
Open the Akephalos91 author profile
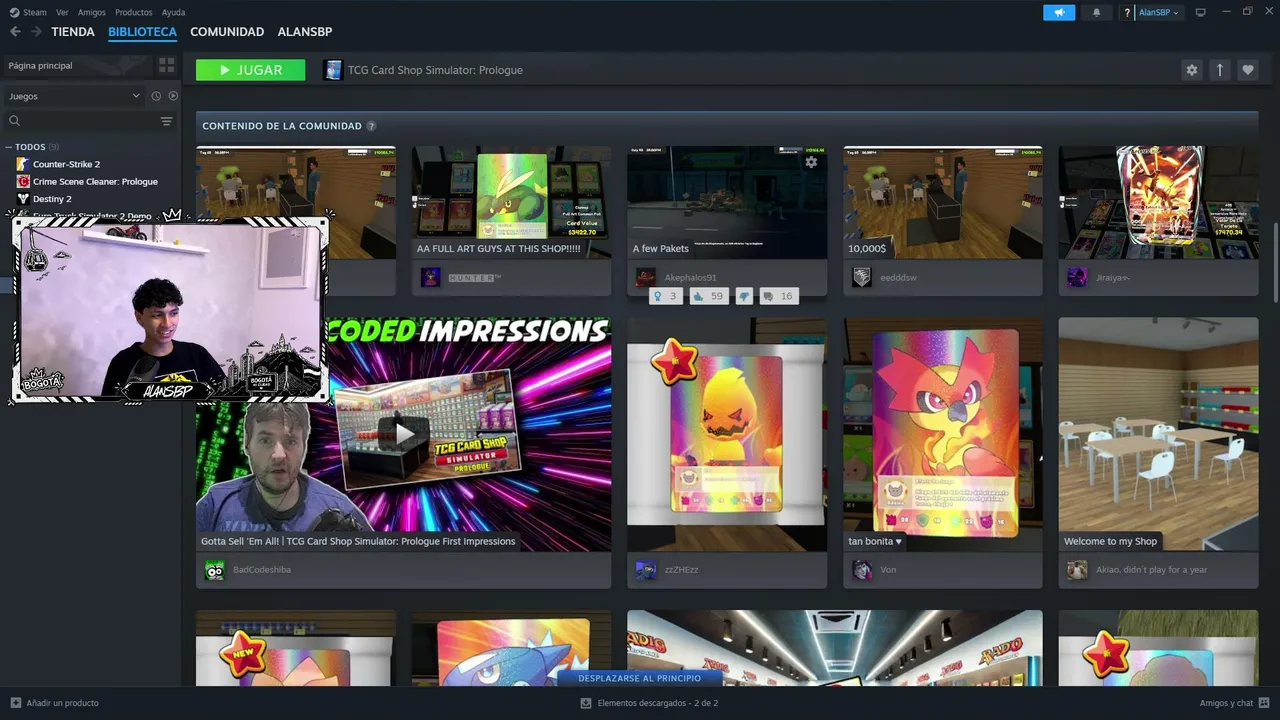(x=690, y=277)
